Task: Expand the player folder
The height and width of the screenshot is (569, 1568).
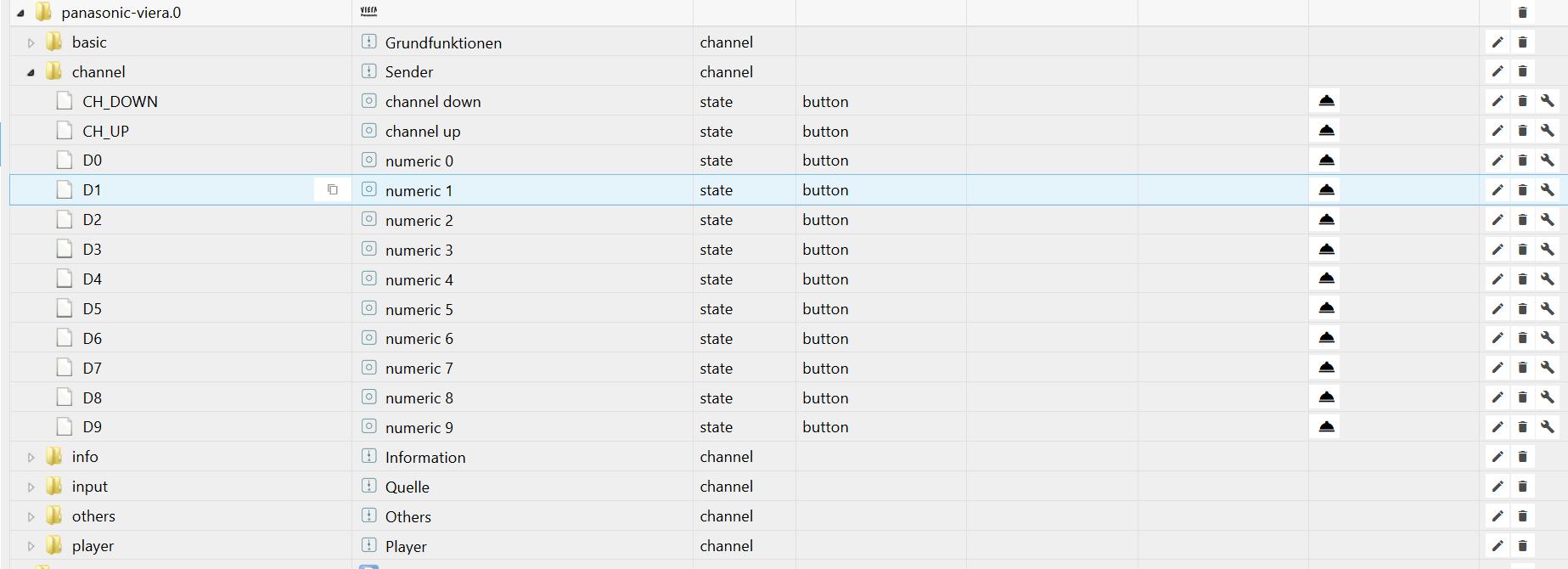Action: coord(31,546)
